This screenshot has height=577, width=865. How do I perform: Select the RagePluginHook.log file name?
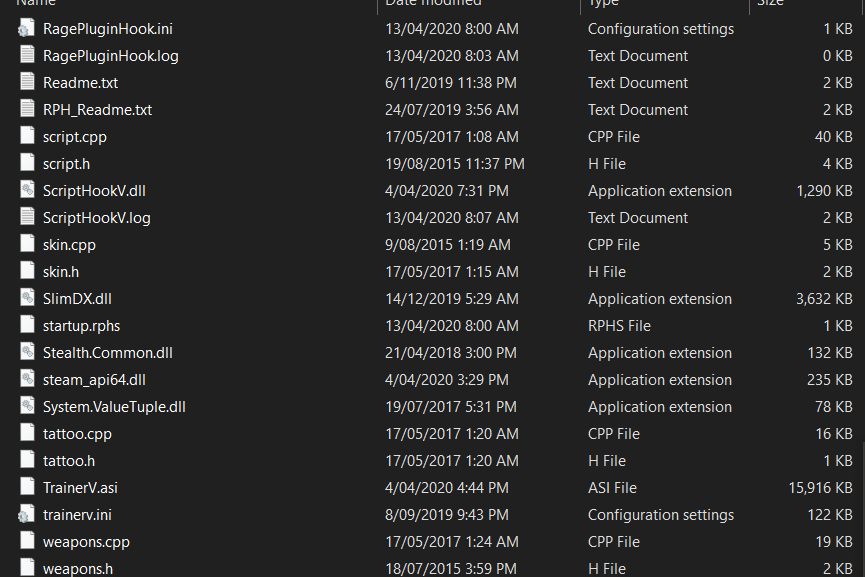[110, 56]
